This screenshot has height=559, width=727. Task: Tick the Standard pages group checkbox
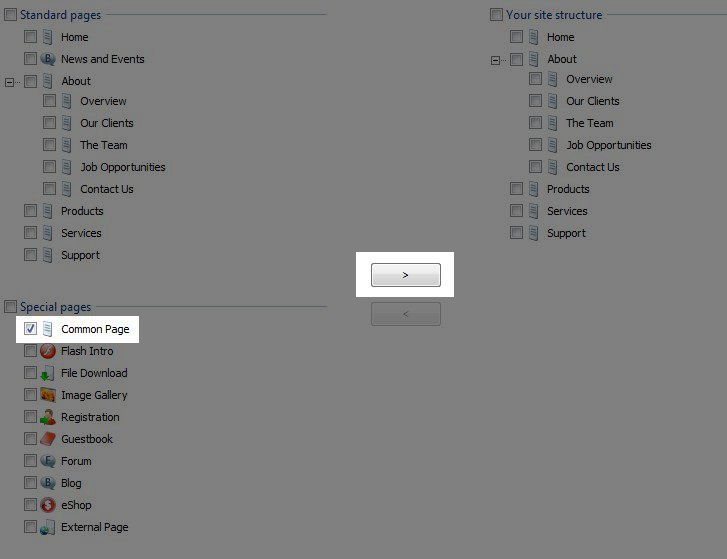(x=10, y=15)
